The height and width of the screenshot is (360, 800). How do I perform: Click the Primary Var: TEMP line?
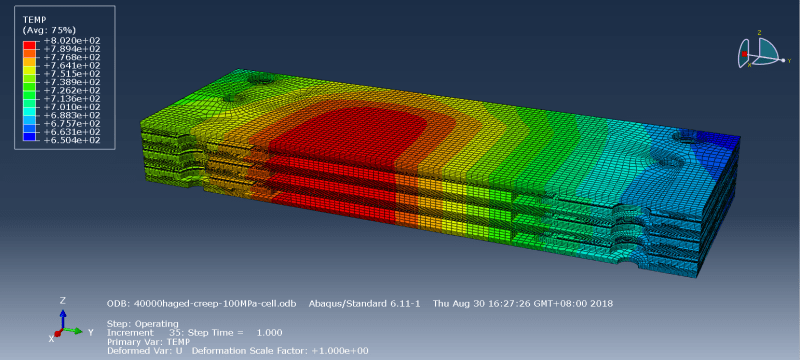148,342
